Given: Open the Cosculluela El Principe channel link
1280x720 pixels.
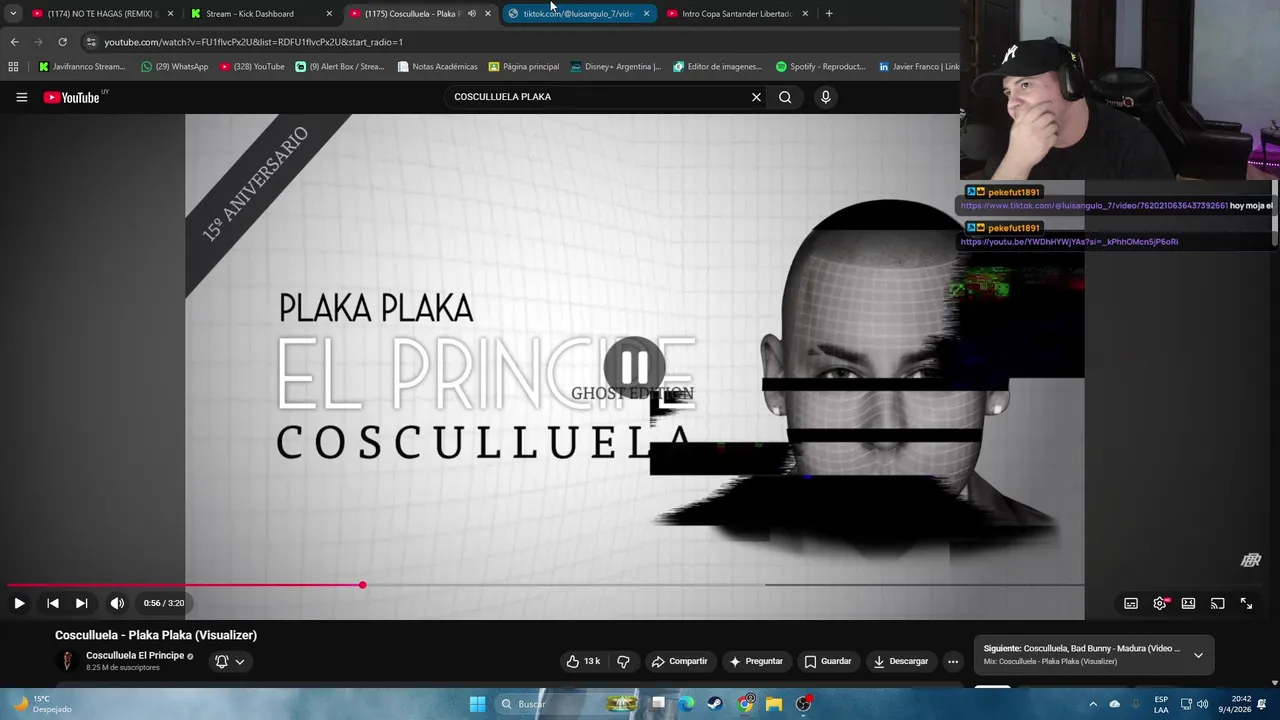Looking at the screenshot, I should [135, 655].
